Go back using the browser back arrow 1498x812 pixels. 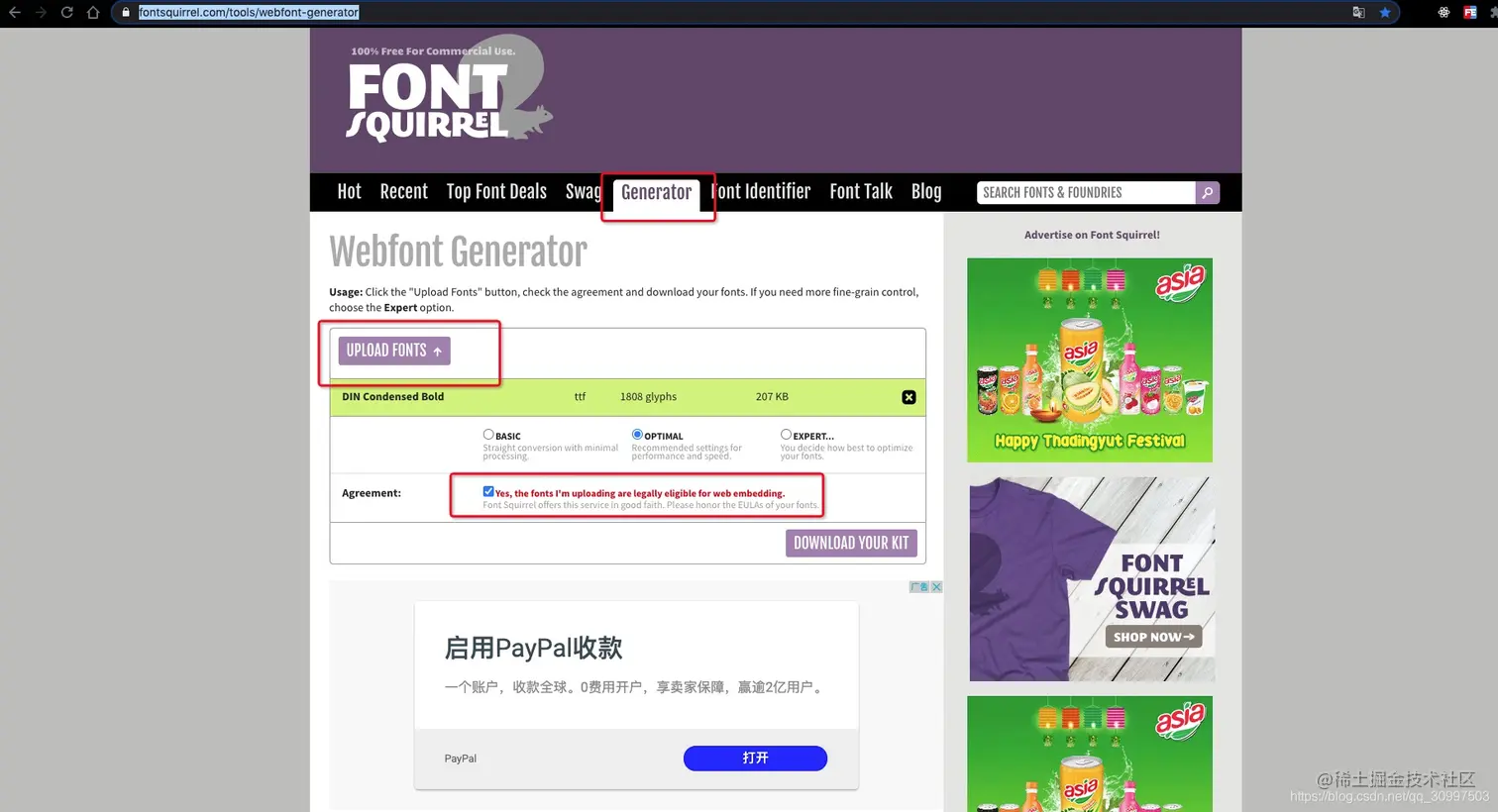(15, 13)
